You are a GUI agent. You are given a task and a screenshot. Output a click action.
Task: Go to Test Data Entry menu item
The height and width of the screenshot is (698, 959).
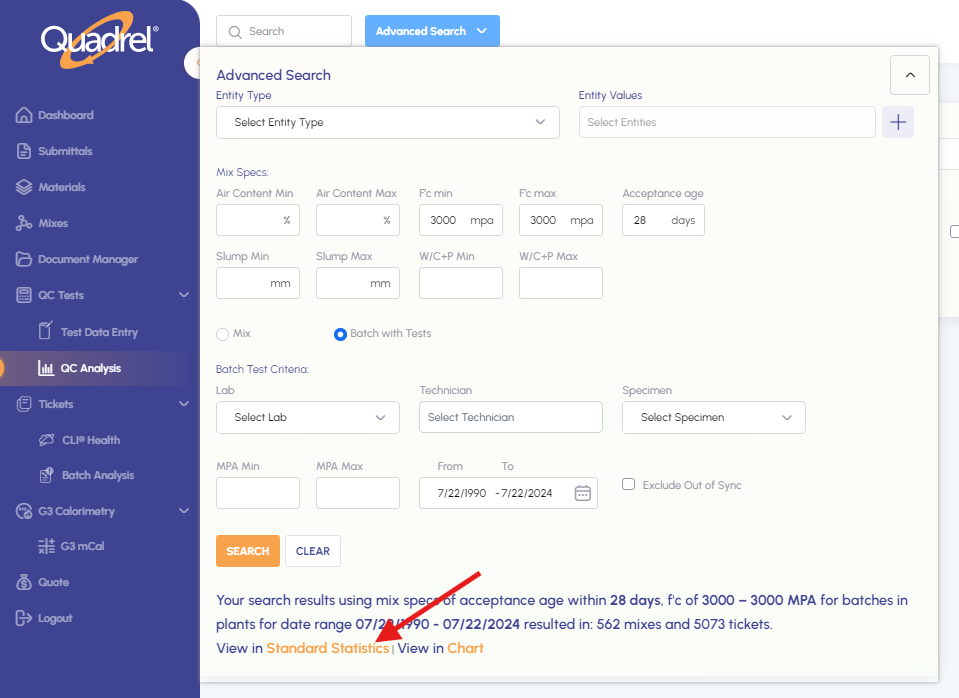[99, 332]
